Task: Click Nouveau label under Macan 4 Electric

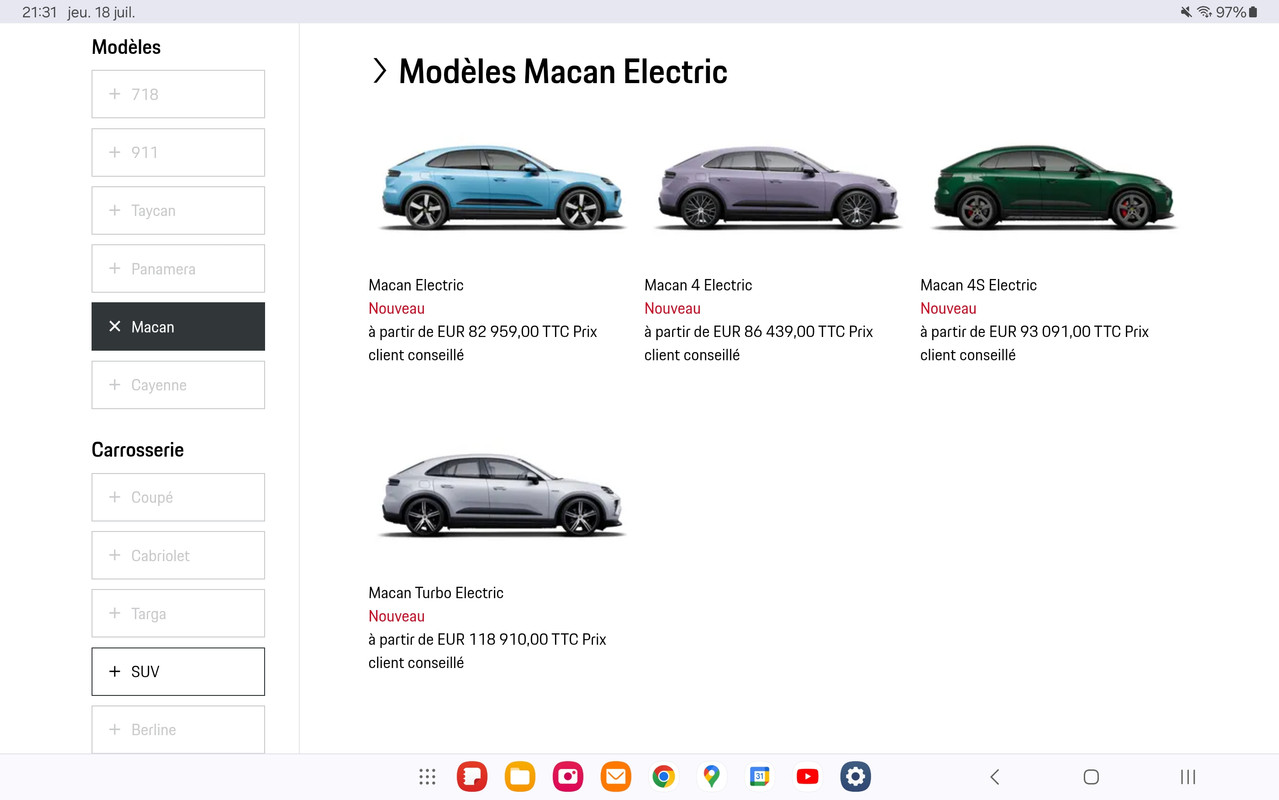Action: (x=672, y=309)
